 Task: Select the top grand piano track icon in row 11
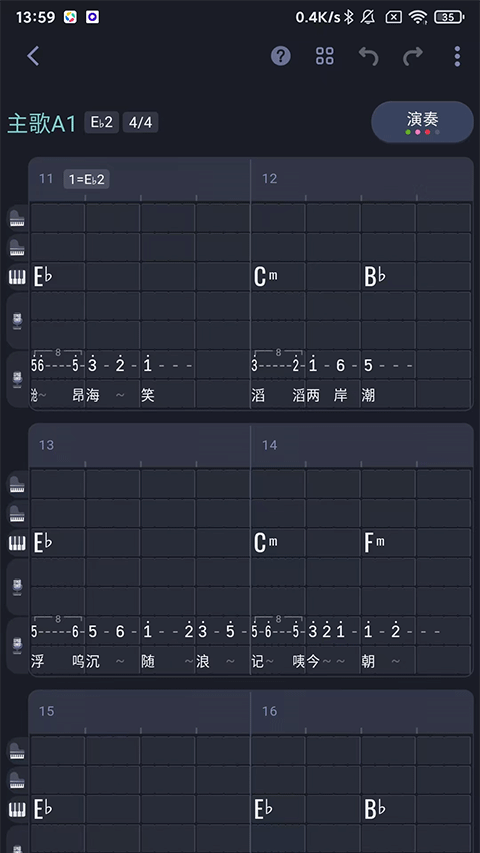tap(17, 219)
